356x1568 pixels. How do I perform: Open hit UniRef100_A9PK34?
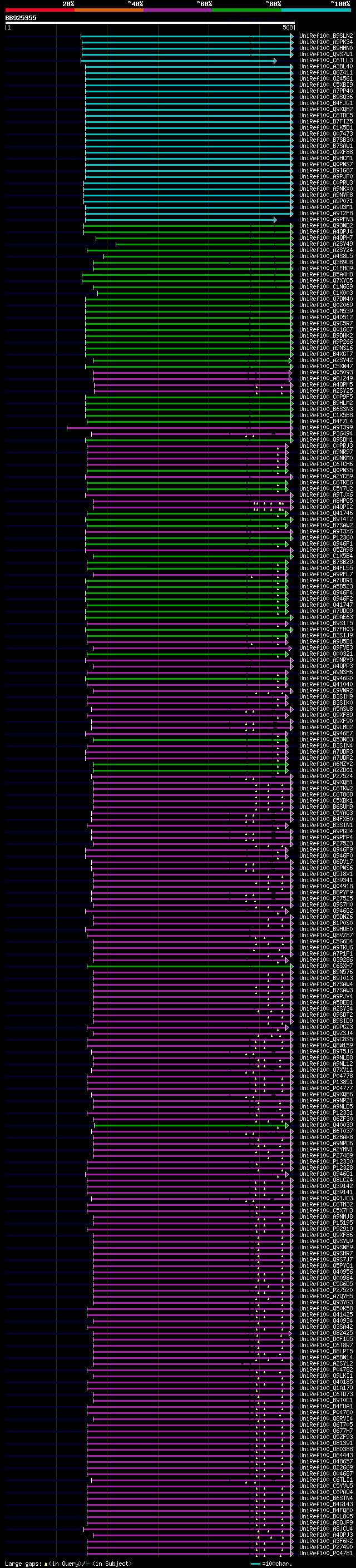(x=325, y=42)
